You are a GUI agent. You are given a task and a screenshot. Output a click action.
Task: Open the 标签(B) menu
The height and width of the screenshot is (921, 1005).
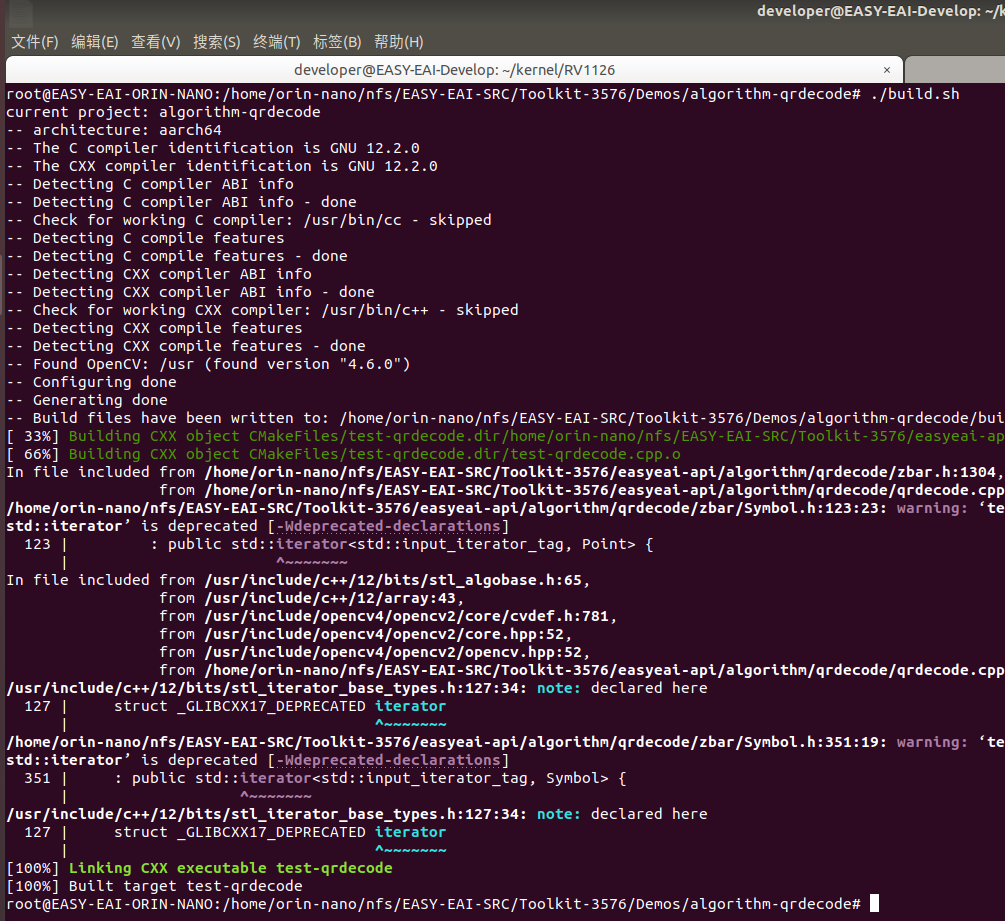pyautogui.click(x=337, y=42)
